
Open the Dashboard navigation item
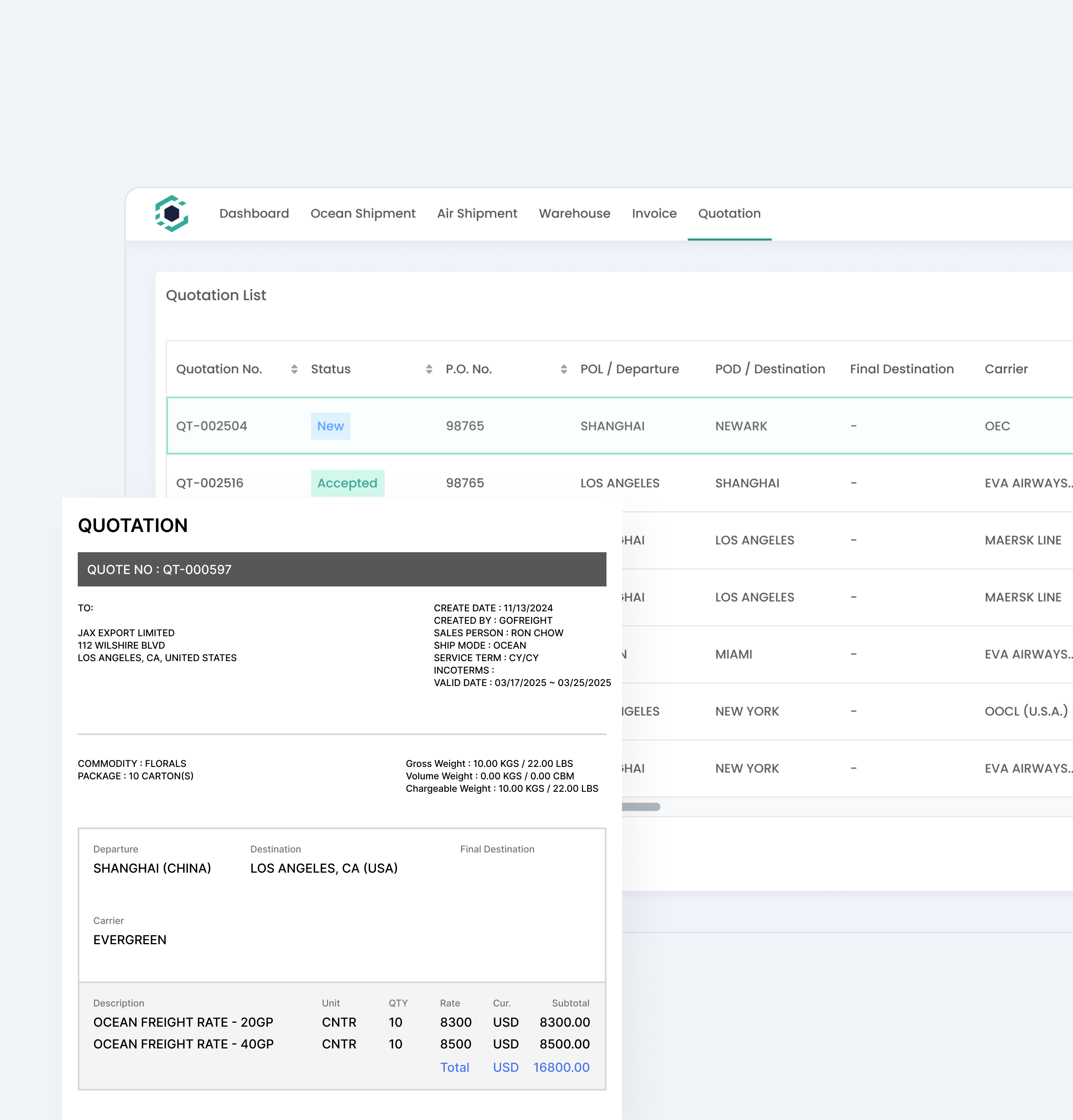point(254,213)
